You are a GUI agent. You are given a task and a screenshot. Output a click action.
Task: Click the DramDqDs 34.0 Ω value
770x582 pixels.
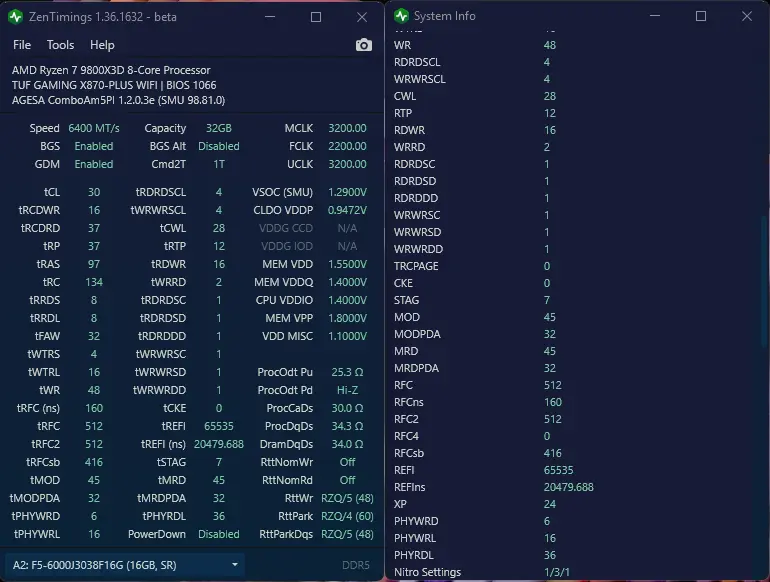click(347, 444)
